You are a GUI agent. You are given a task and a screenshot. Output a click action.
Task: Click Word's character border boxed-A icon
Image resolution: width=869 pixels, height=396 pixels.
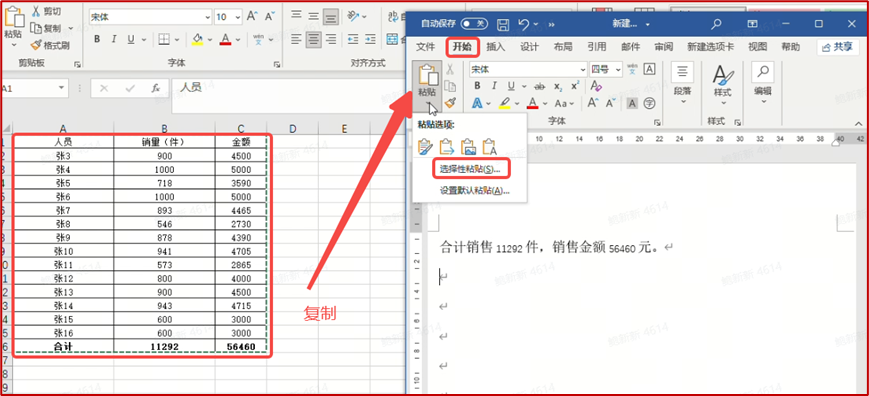tap(649, 69)
